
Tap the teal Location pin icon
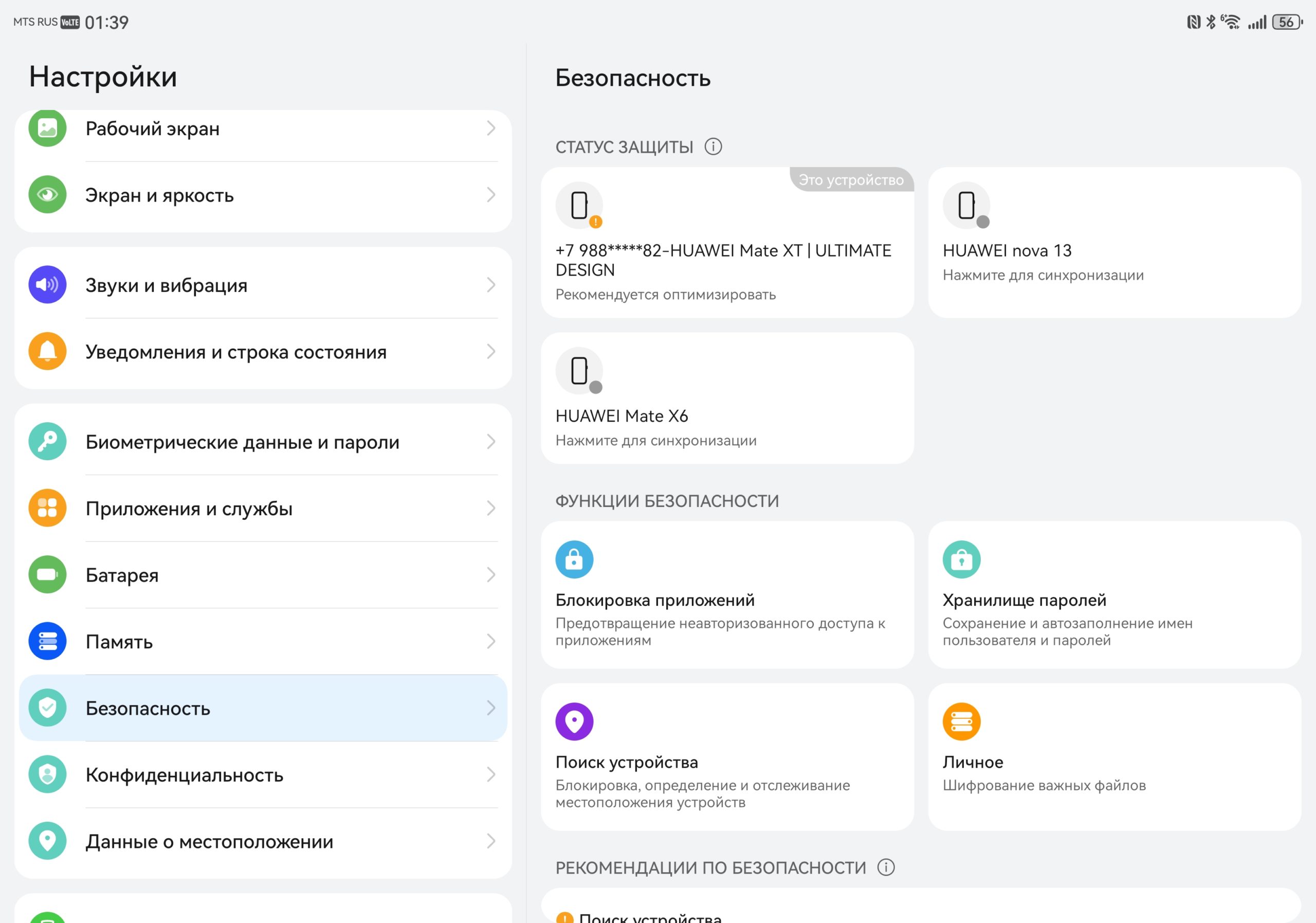click(48, 840)
